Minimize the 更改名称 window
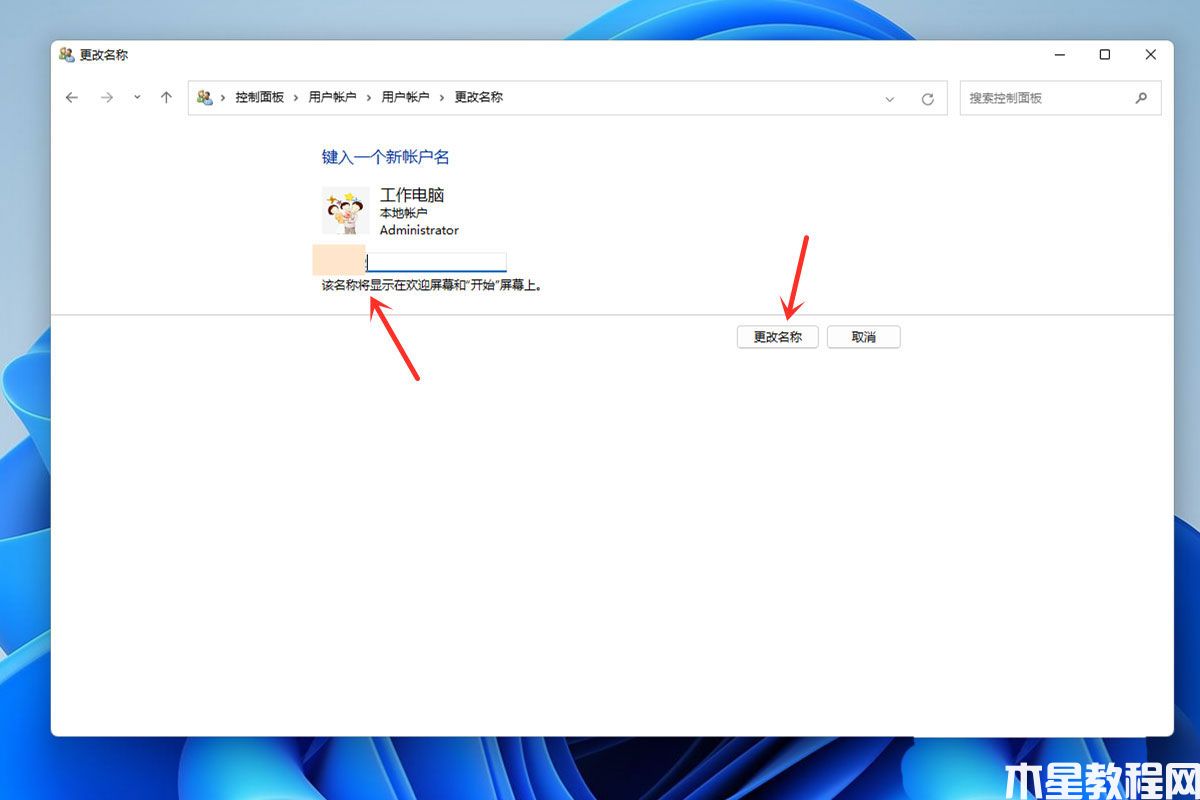Image resolution: width=1200 pixels, height=800 pixels. point(1059,55)
